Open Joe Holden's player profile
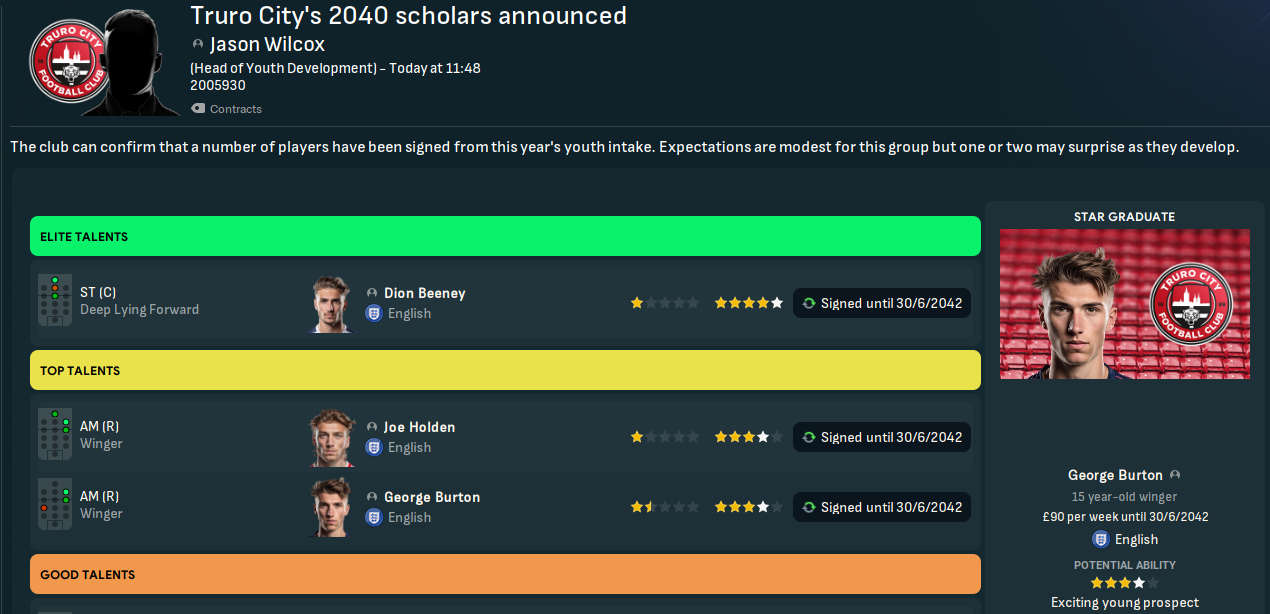 [419, 427]
